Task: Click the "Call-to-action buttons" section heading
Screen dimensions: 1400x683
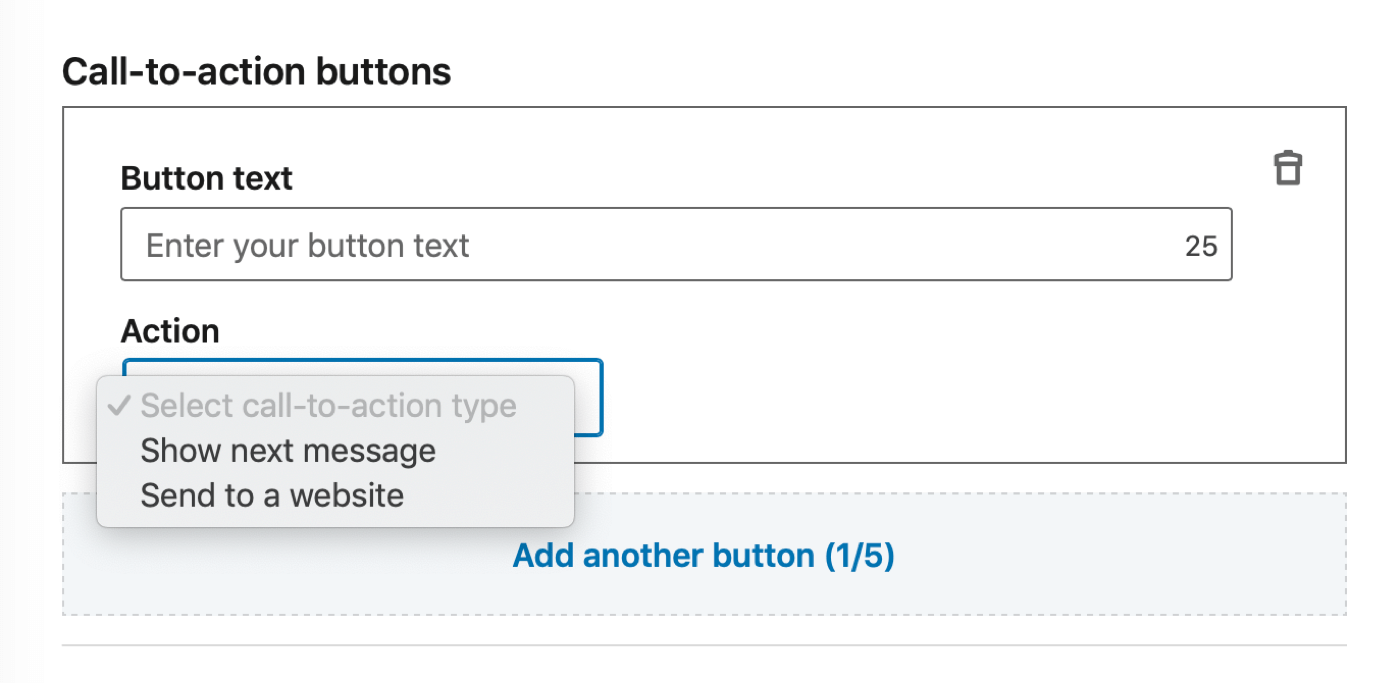Action: [256, 72]
